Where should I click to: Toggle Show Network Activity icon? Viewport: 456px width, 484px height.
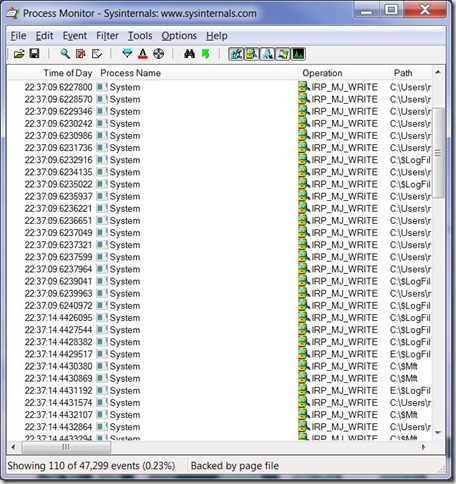[267, 54]
